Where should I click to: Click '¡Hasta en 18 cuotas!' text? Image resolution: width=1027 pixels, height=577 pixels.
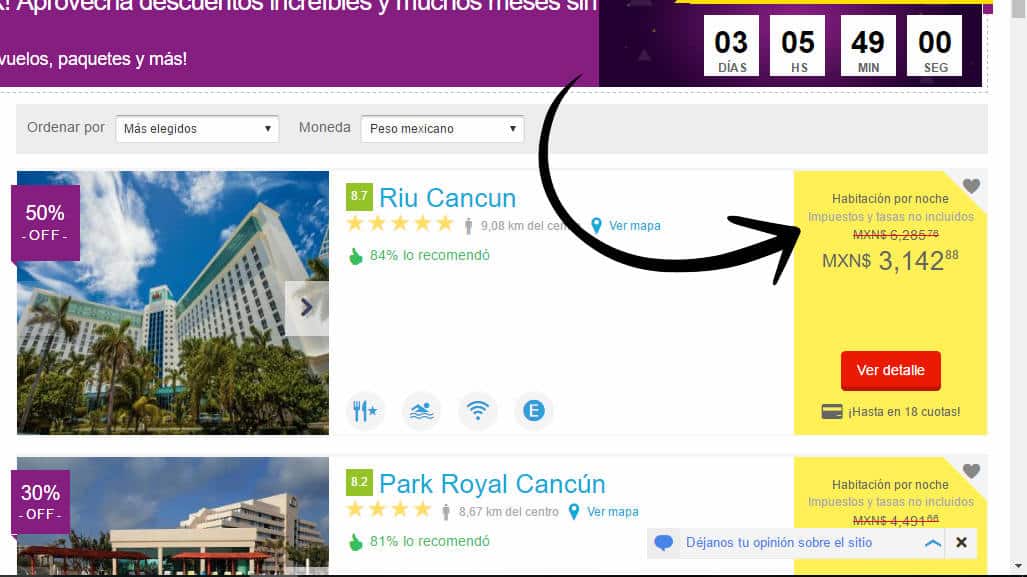click(x=904, y=412)
